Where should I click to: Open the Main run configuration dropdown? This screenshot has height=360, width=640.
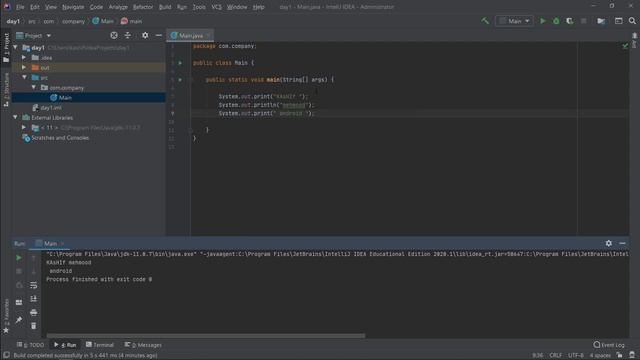pos(514,21)
